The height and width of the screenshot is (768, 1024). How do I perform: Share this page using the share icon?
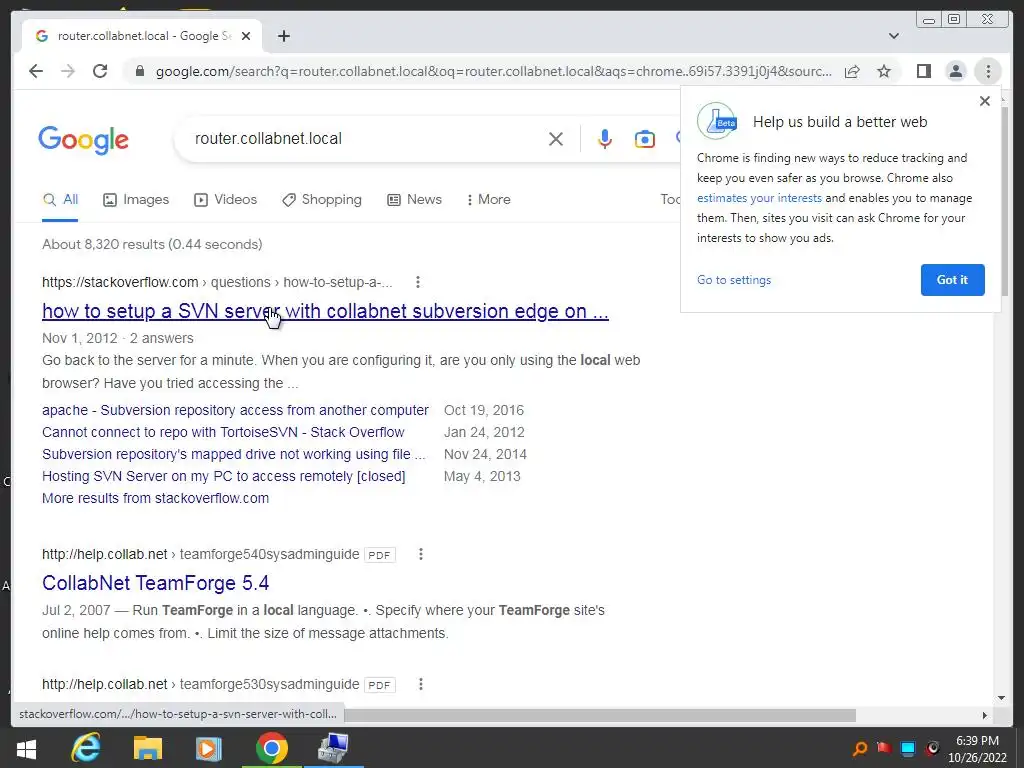[852, 71]
